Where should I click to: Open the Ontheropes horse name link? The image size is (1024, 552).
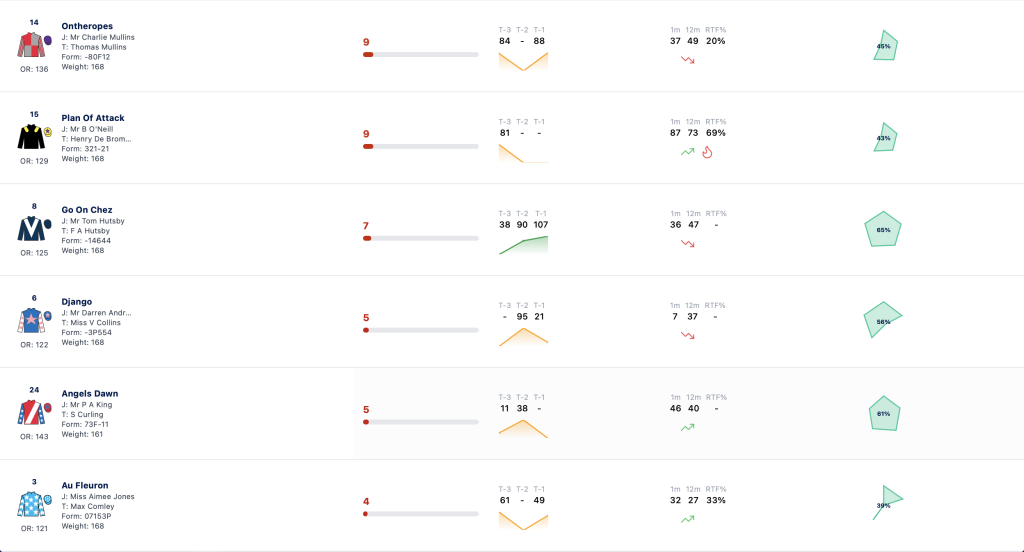click(87, 26)
